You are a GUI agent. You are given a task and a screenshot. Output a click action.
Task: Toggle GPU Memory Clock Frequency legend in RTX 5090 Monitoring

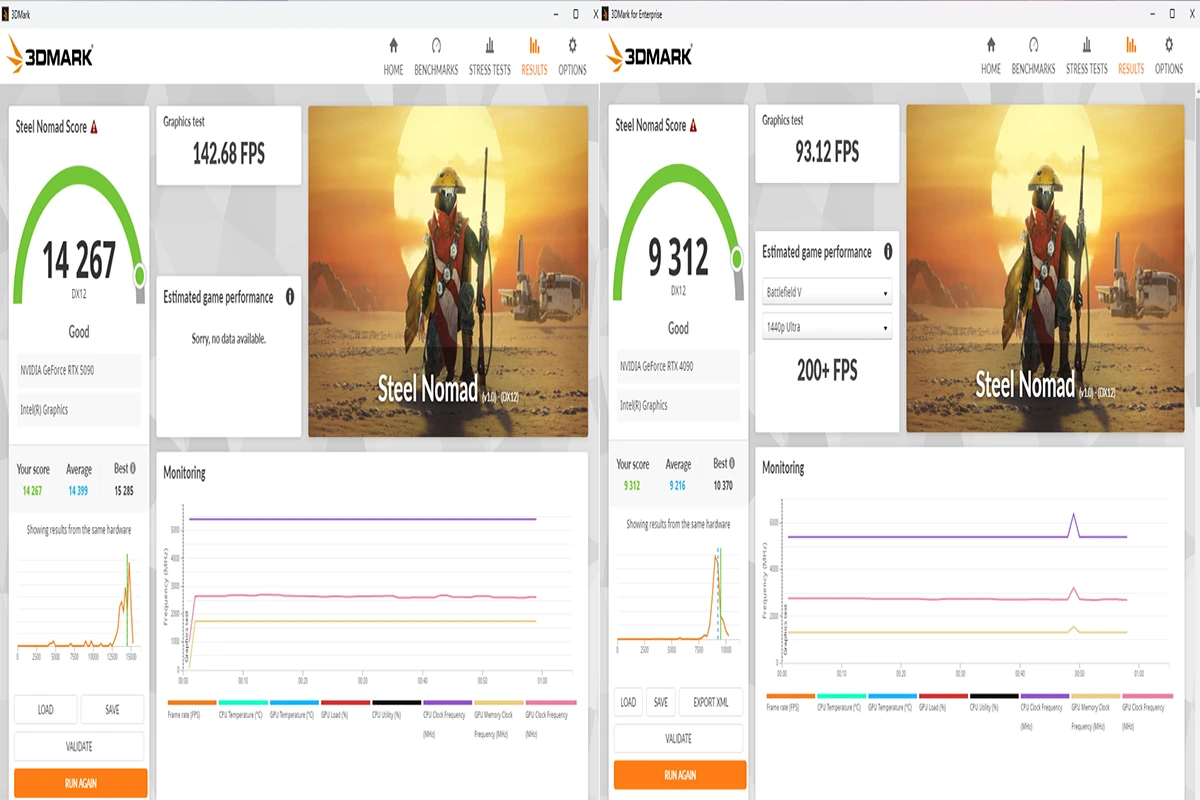pos(498,719)
